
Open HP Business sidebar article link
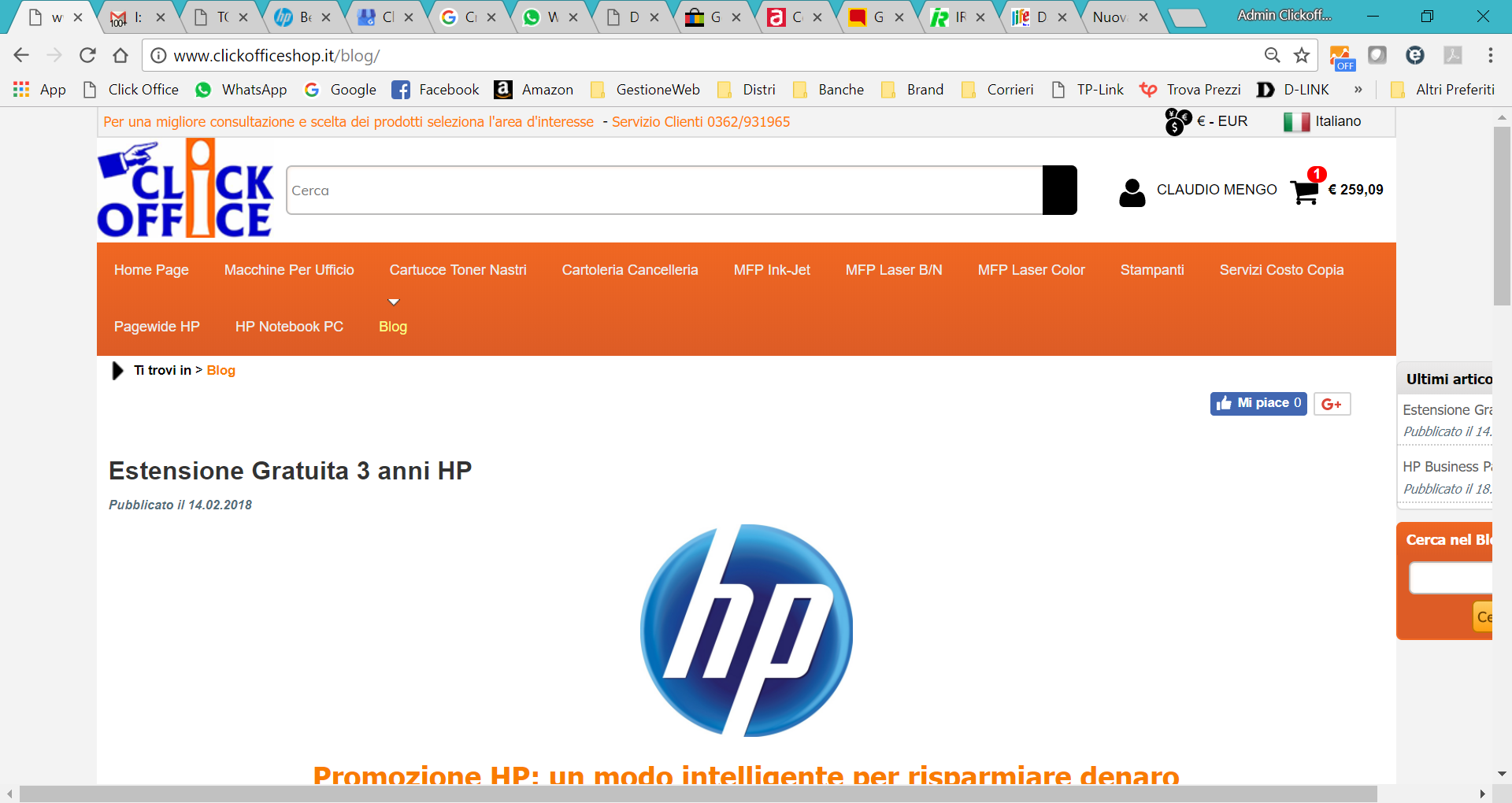(x=1447, y=467)
